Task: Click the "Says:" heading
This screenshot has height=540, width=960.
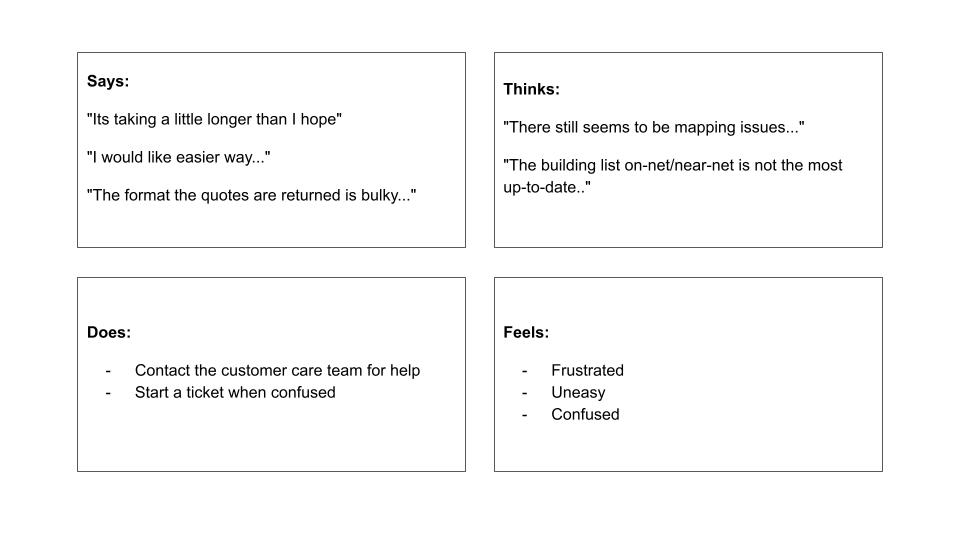Action: coord(108,82)
